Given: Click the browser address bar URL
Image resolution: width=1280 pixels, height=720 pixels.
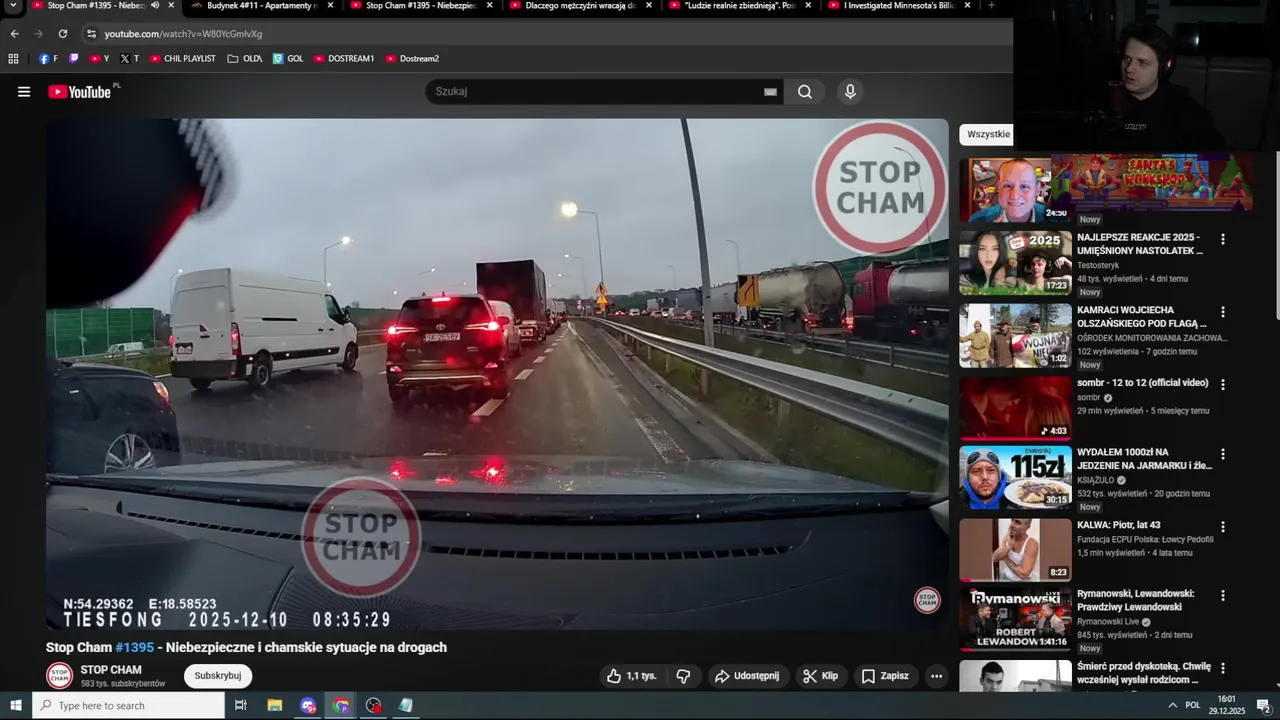Looking at the screenshot, I should (183, 34).
